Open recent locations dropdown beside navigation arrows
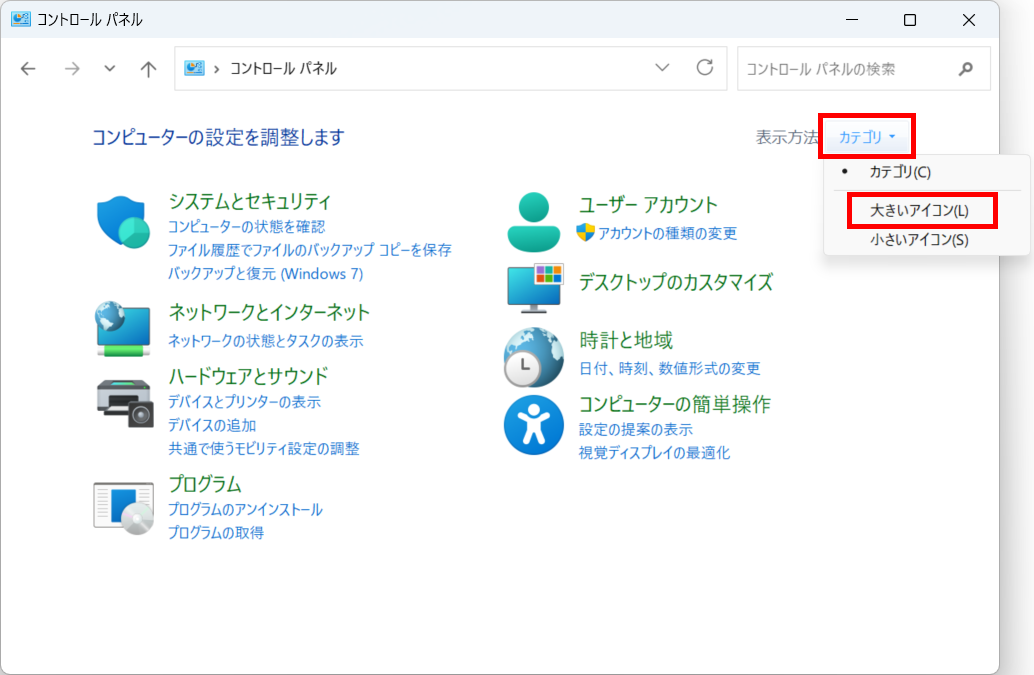Screen dimensions: 1034x675 pos(108,68)
